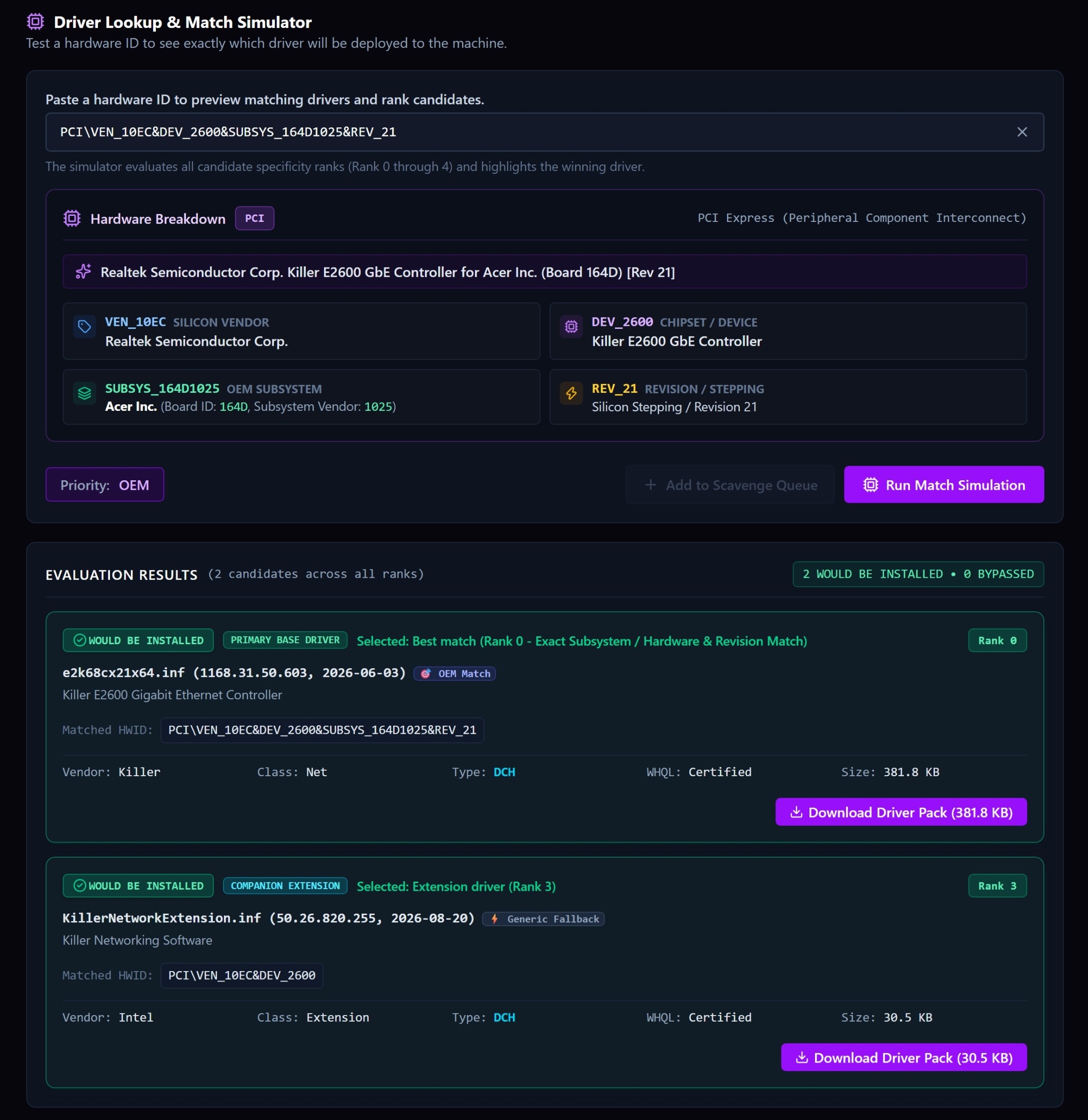The image size is (1088, 1120).
Task: Click the layers icon next to SUBSYS_164D1025
Action: tap(84, 393)
